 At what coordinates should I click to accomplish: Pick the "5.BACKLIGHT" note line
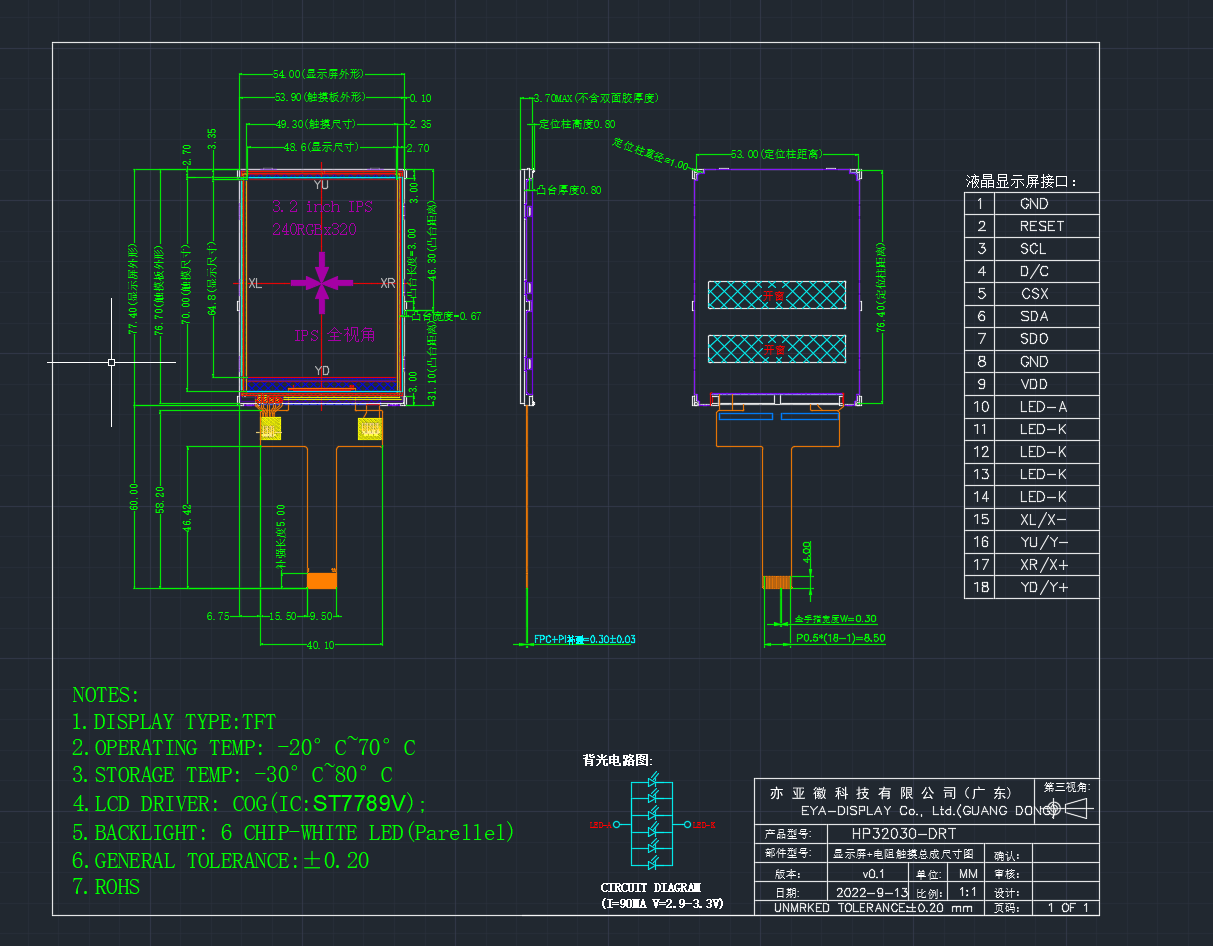293,832
